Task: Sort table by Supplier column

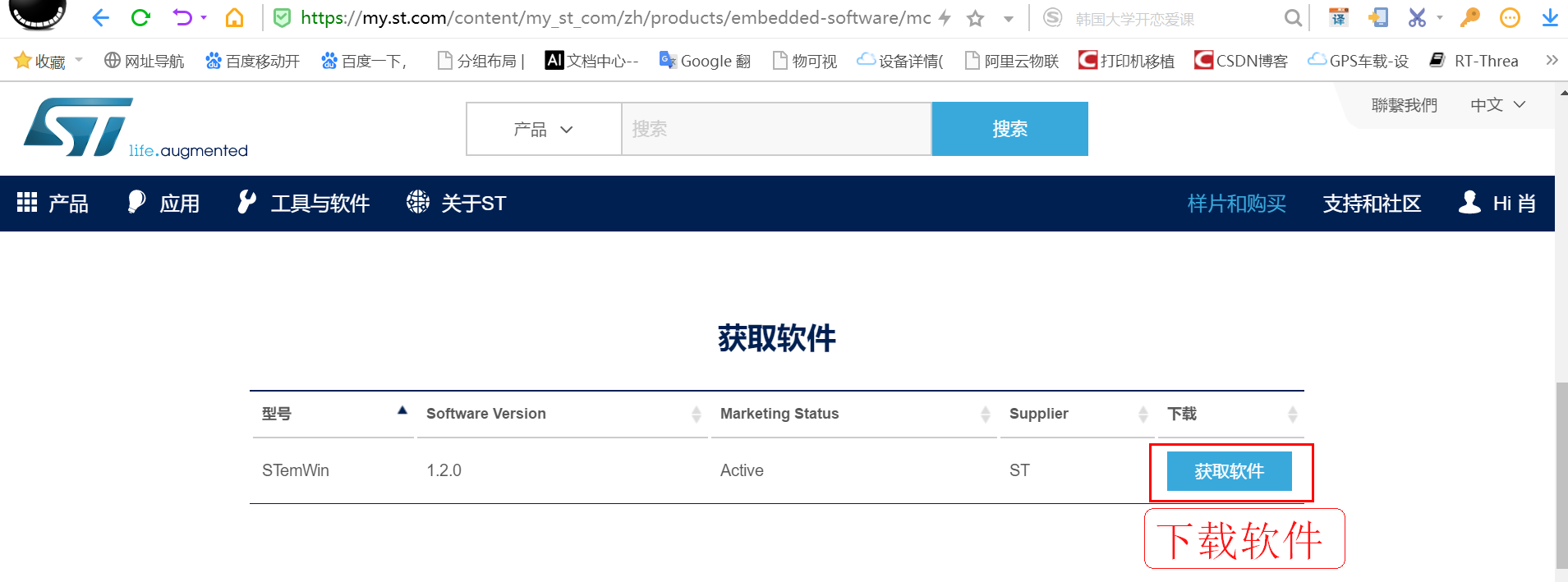Action: pos(1078,414)
